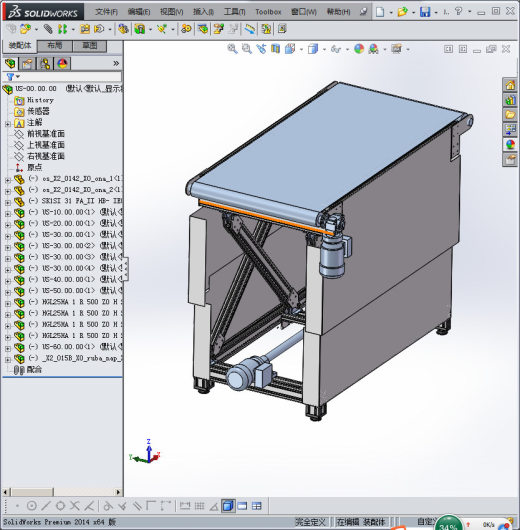Open the 视图(V) menu

[171, 12]
